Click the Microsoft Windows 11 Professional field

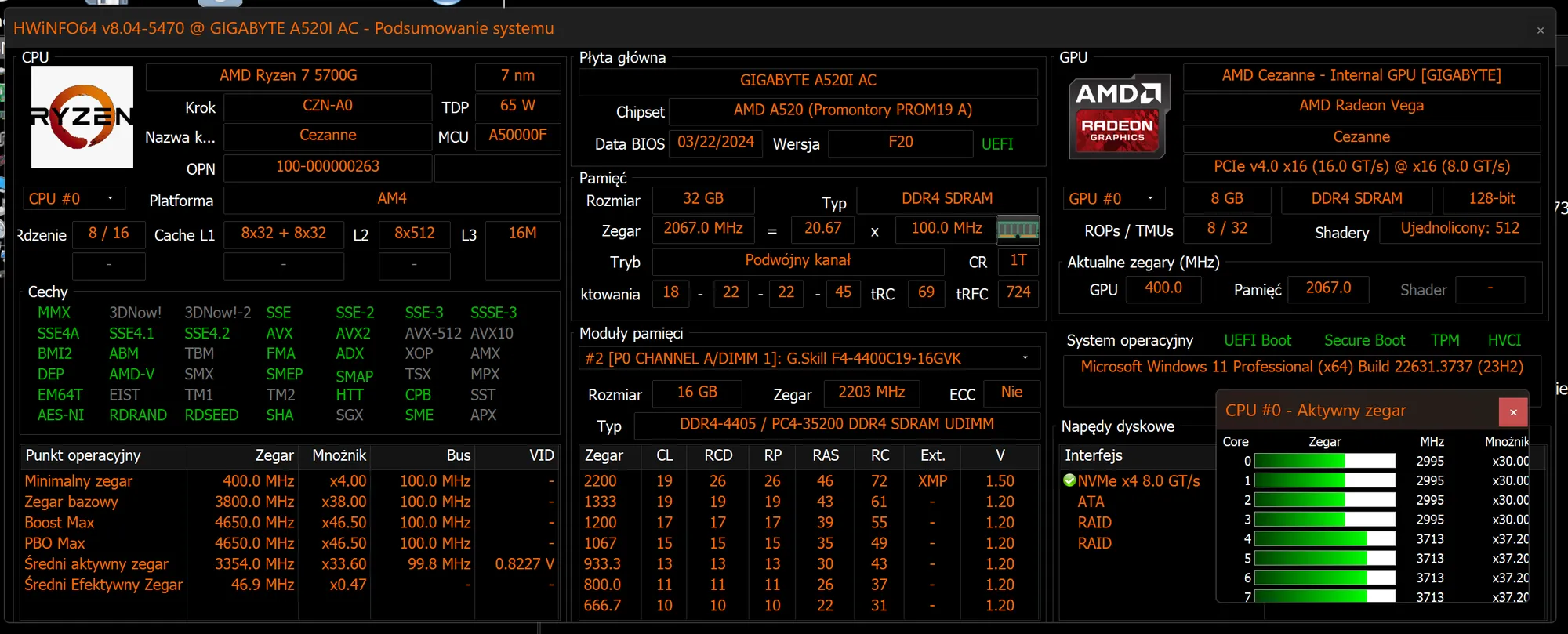pos(1301,368)
